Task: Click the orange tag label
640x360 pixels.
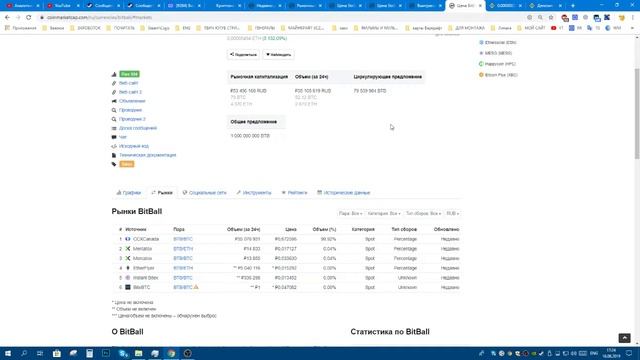Action: click(127, 164)
